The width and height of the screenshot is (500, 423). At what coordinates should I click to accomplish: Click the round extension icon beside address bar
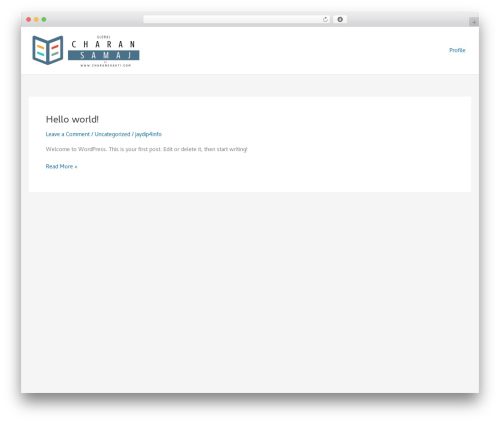[x=340, y=19]
